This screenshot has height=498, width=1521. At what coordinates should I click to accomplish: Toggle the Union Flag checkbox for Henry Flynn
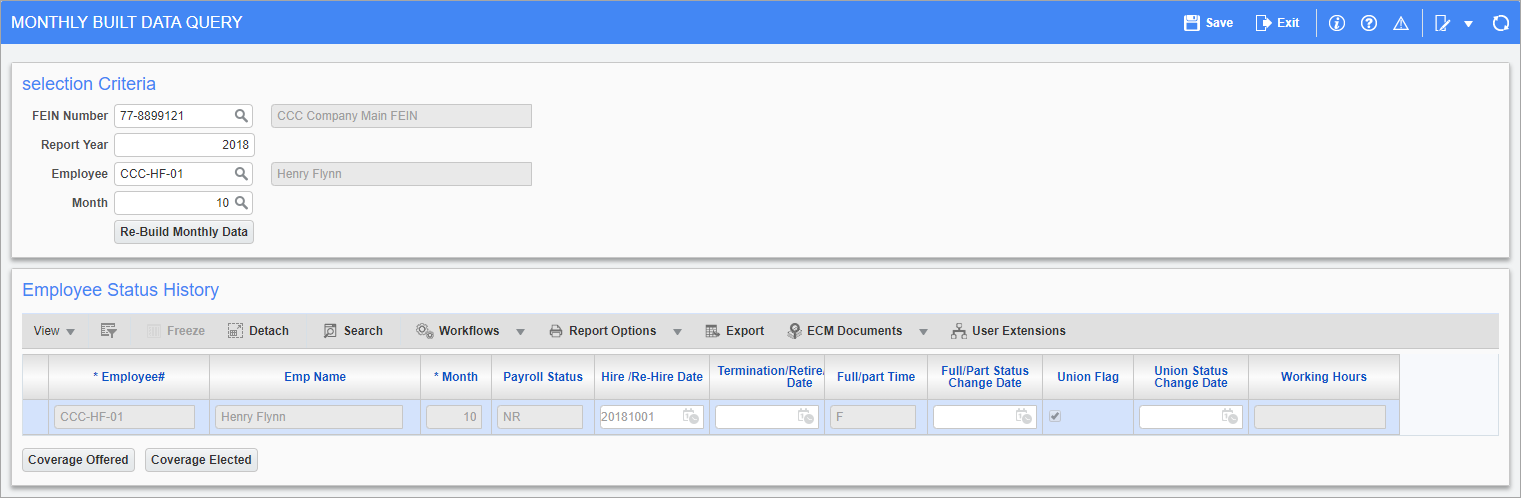(x=1054, y=417)
